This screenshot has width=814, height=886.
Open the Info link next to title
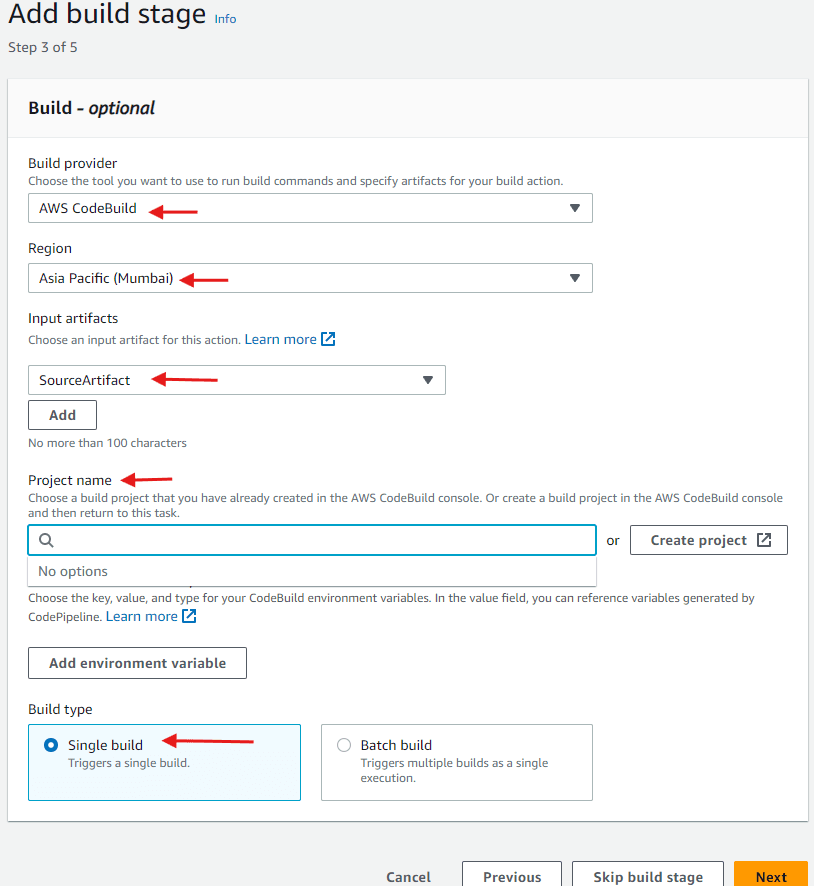(225, 19)
